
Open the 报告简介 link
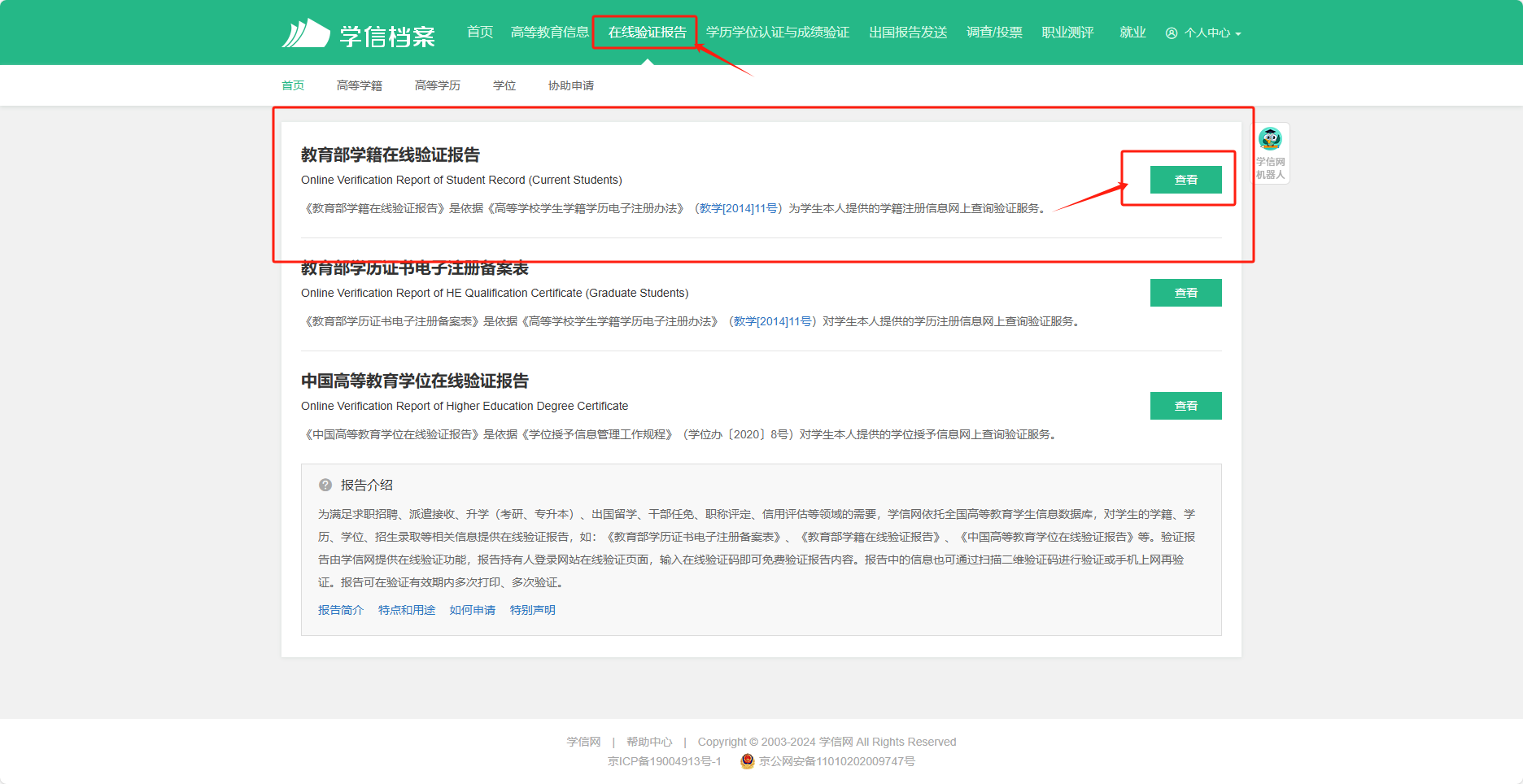(x=341, y=610)
